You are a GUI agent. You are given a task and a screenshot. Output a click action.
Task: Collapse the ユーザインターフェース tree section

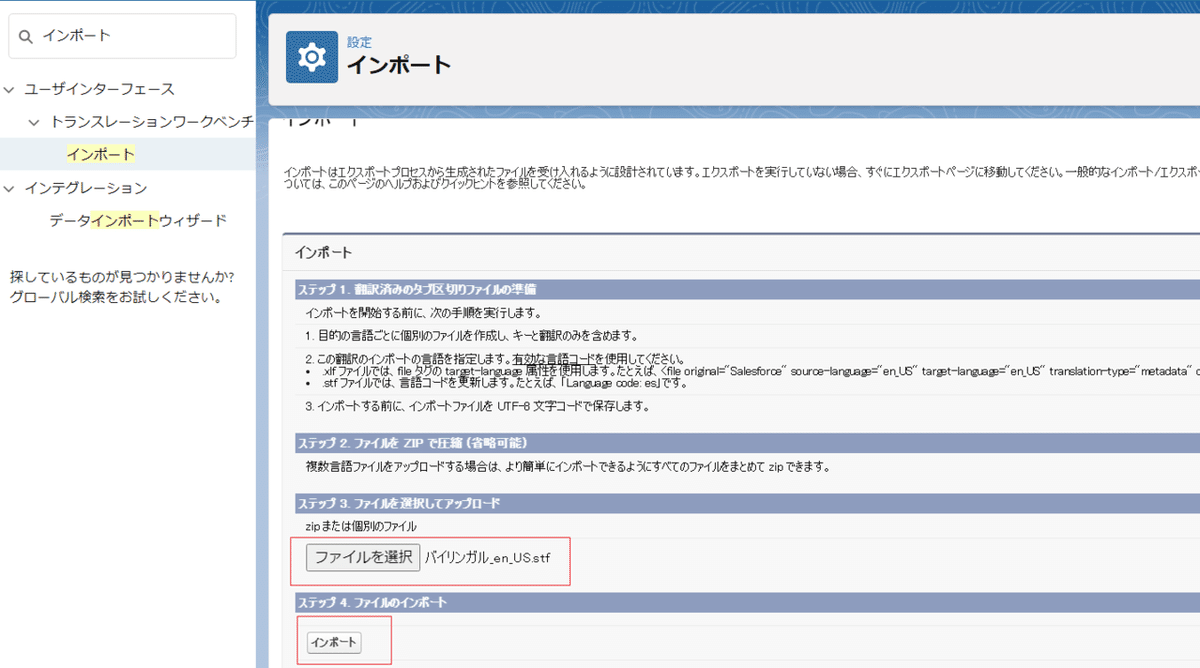pos(8,88)
